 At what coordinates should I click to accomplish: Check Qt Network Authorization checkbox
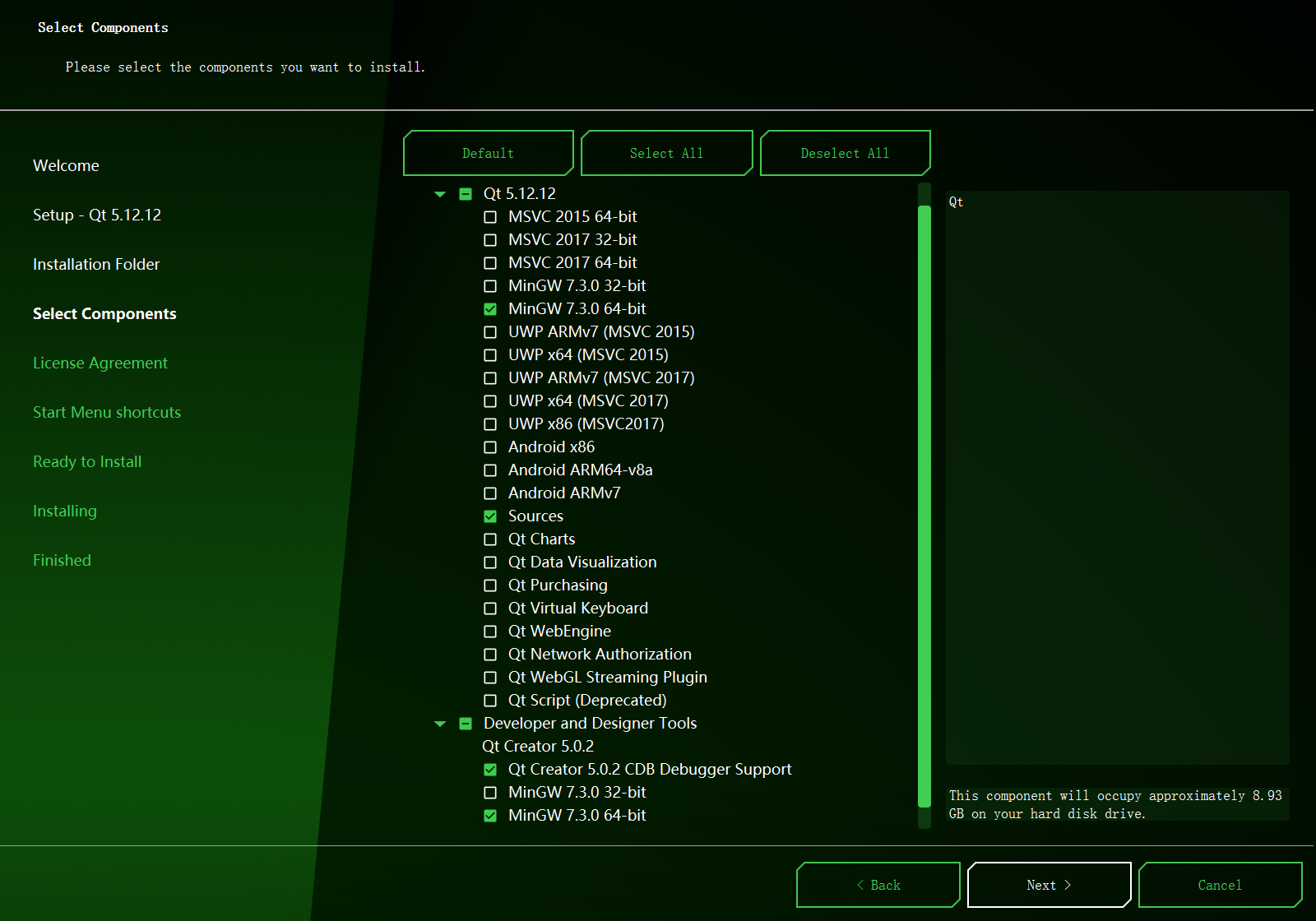[x=490, y=655]
